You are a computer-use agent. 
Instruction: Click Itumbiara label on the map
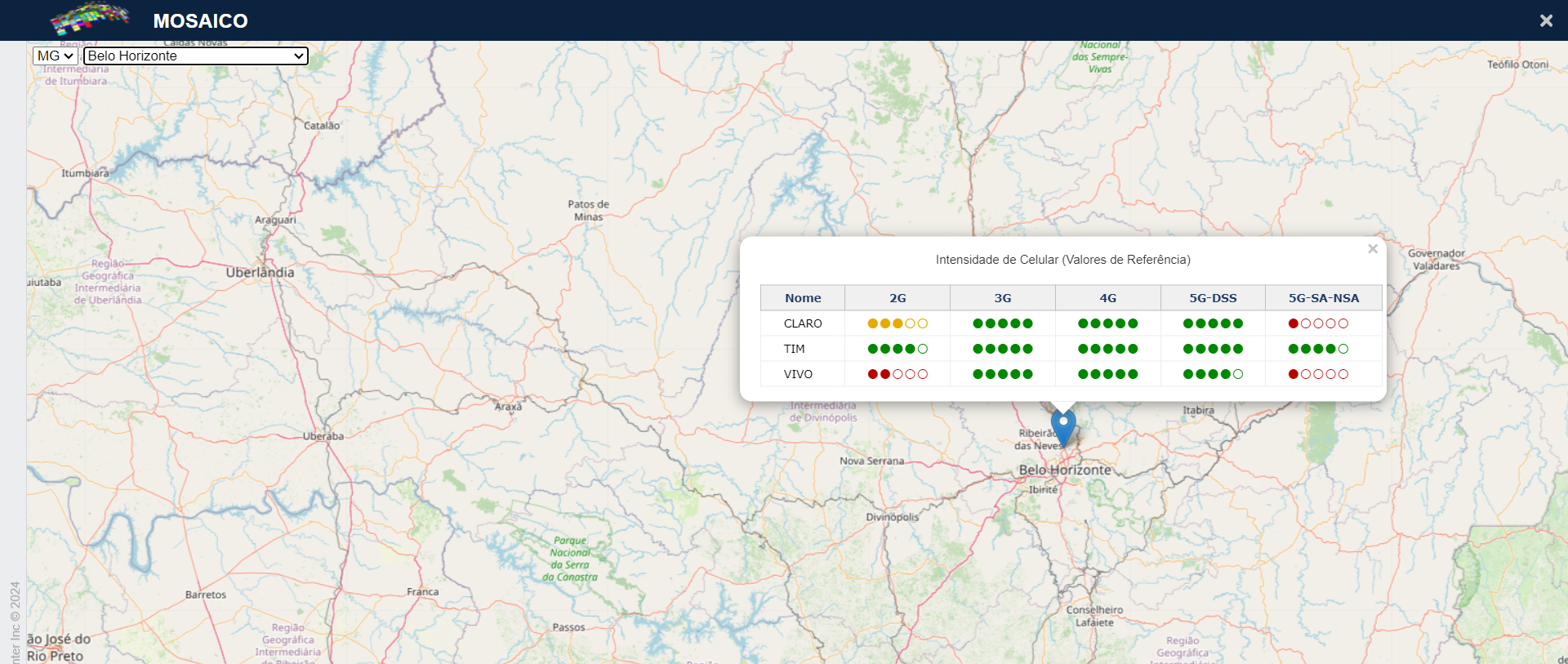click(x=85, y=173)
